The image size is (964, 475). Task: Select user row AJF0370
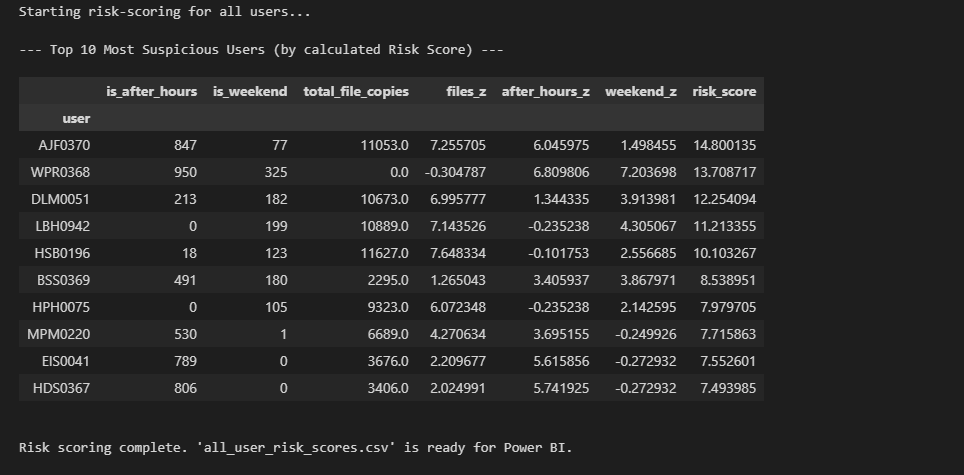[64, 145]
